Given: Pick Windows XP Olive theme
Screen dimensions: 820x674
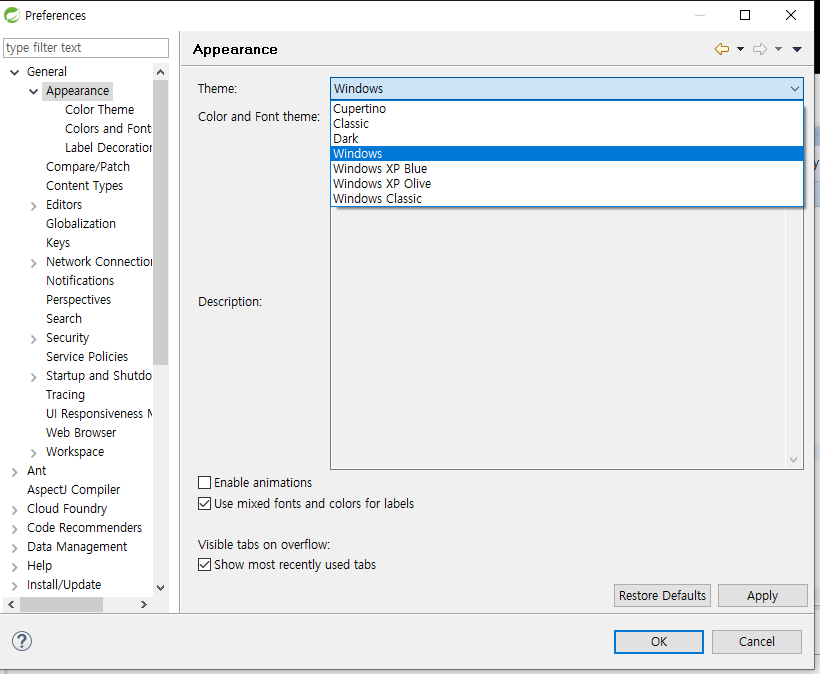Looking at the screenshot, I should click(x=567, y=184).
